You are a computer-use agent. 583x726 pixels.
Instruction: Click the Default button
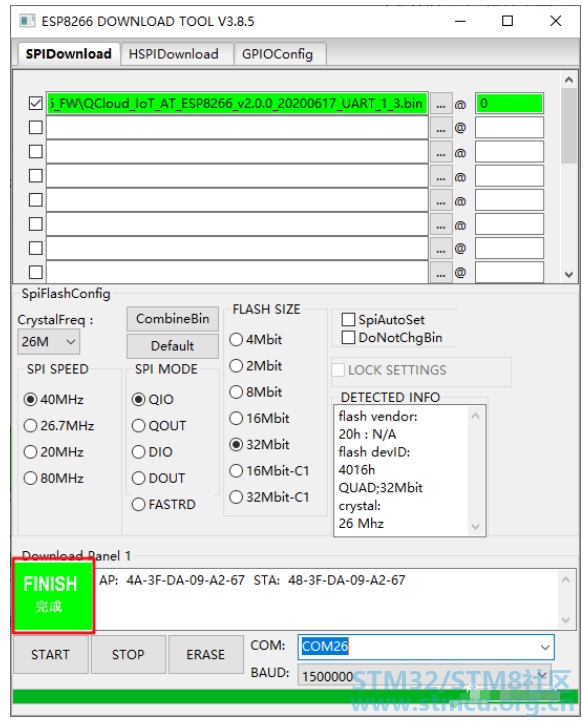[172, 346]
